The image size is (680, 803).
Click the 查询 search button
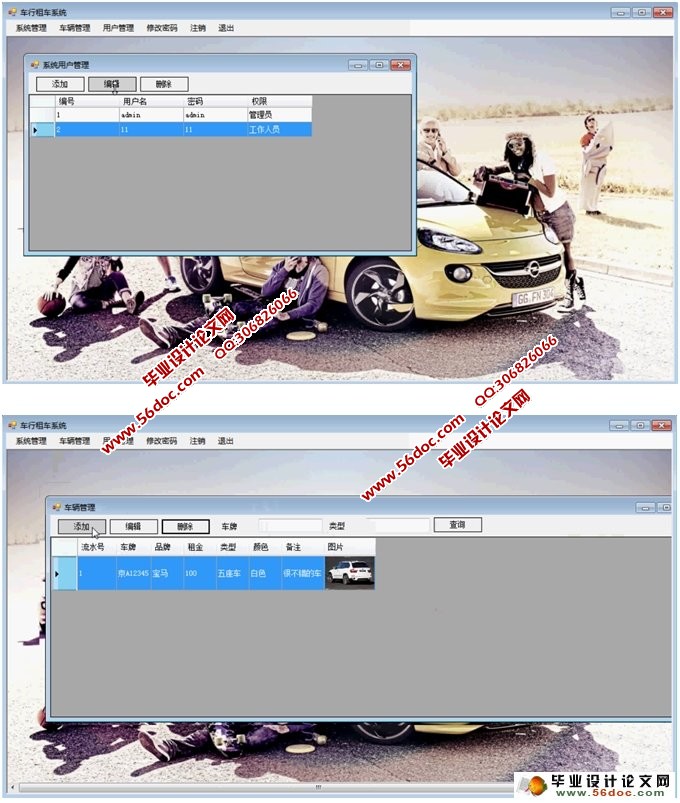pyautogui.click(x=457, y=525)
